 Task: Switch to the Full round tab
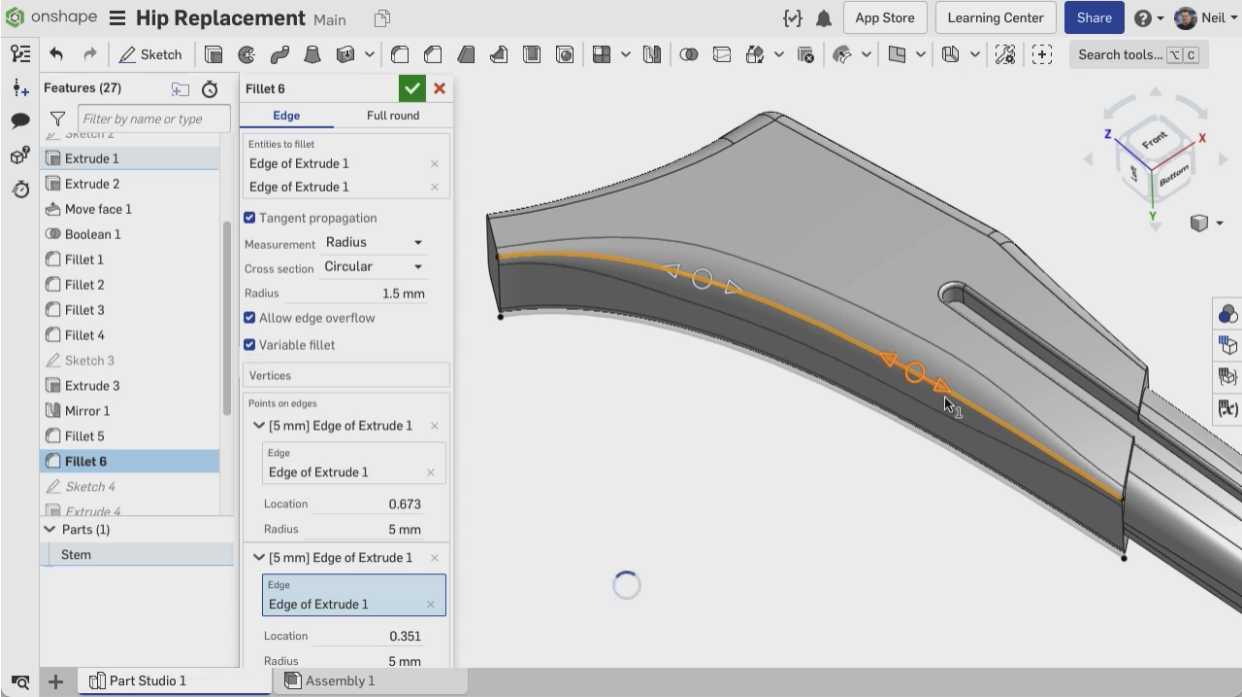pyautogui.click(x=393, y=116)
